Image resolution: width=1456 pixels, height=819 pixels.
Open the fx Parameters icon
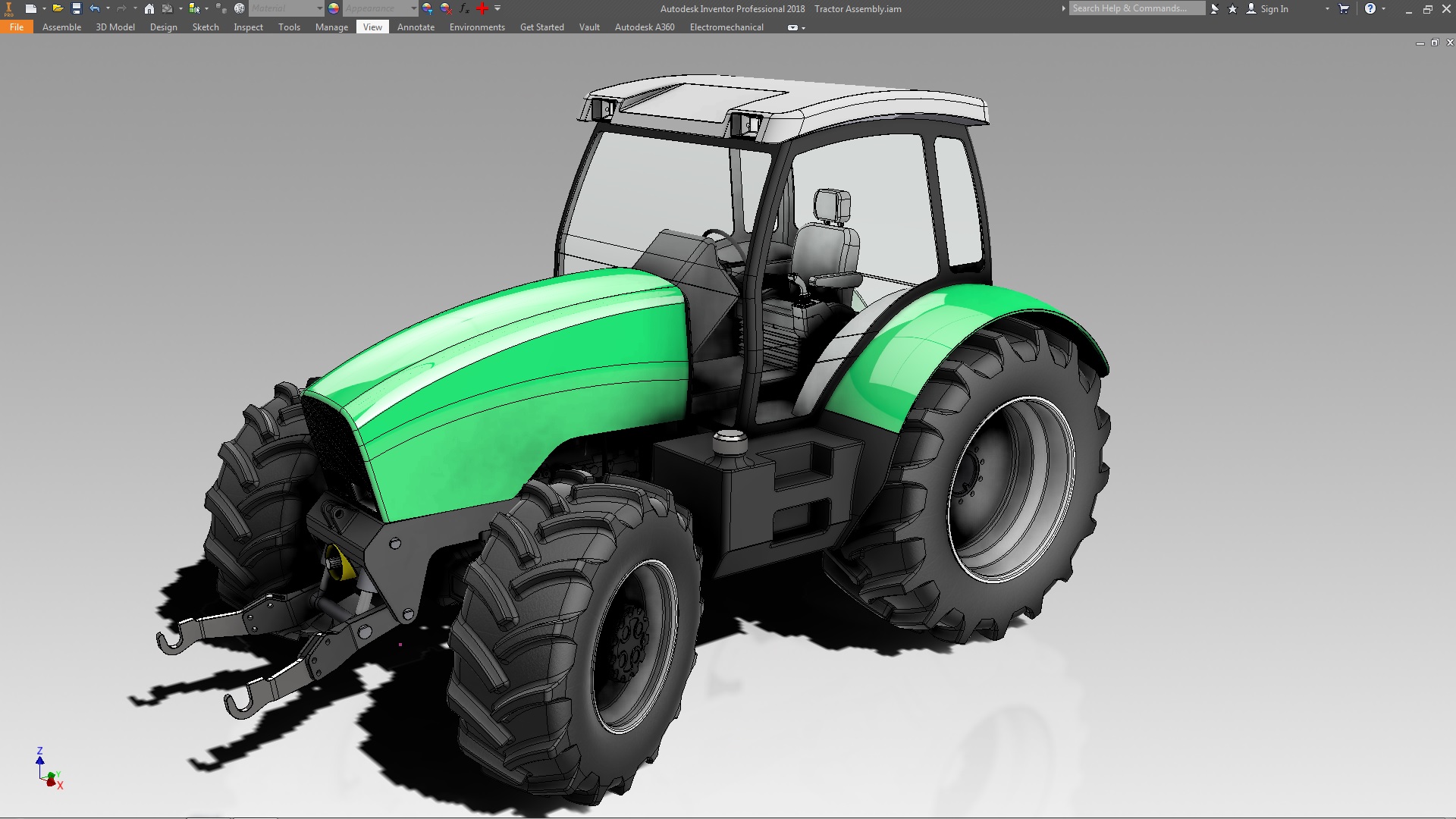464,8
